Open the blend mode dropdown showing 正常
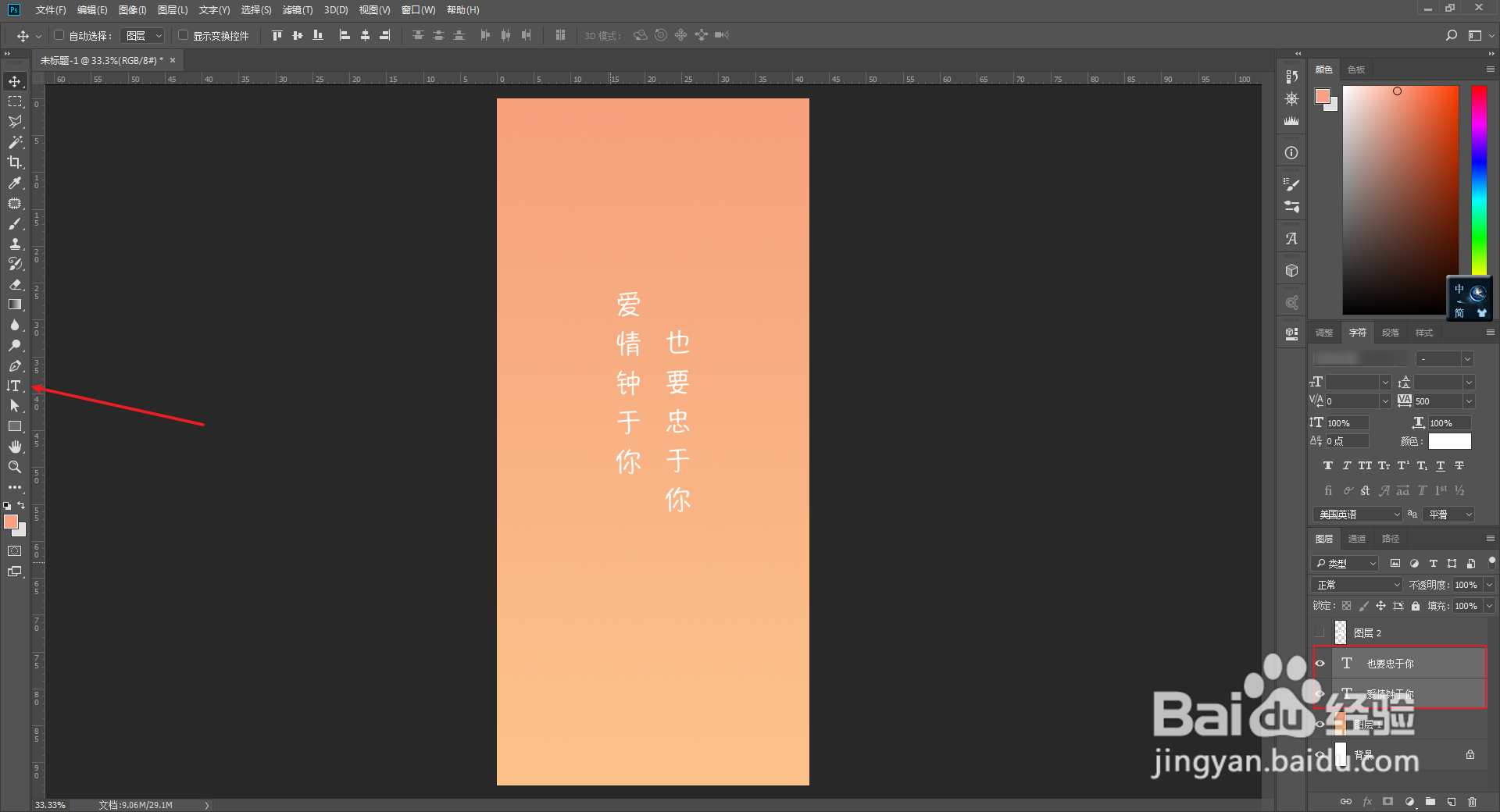This screenshot has width=1500, height=812. click(1355, 584)
